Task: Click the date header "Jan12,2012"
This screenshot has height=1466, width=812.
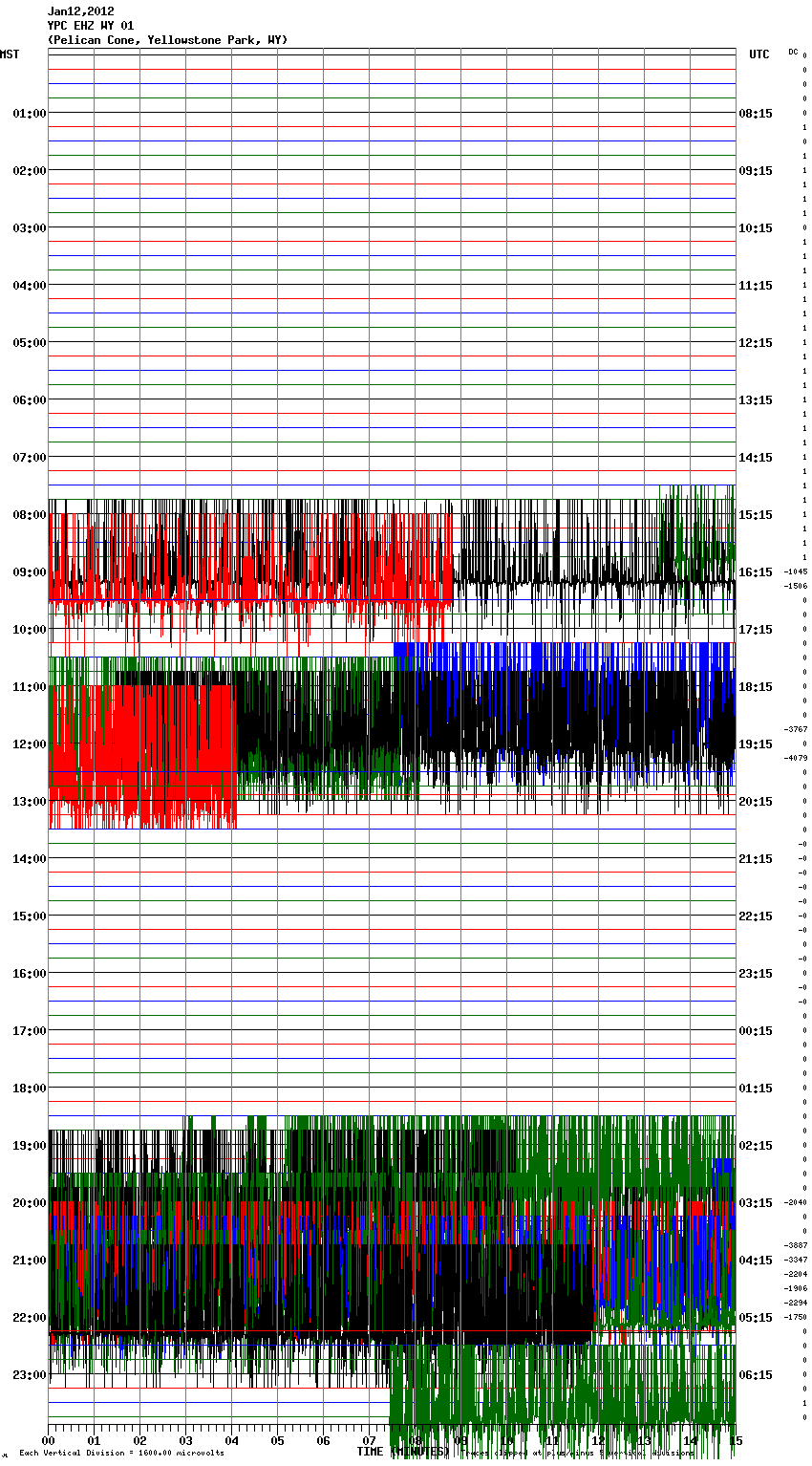Action: (81, 11)
